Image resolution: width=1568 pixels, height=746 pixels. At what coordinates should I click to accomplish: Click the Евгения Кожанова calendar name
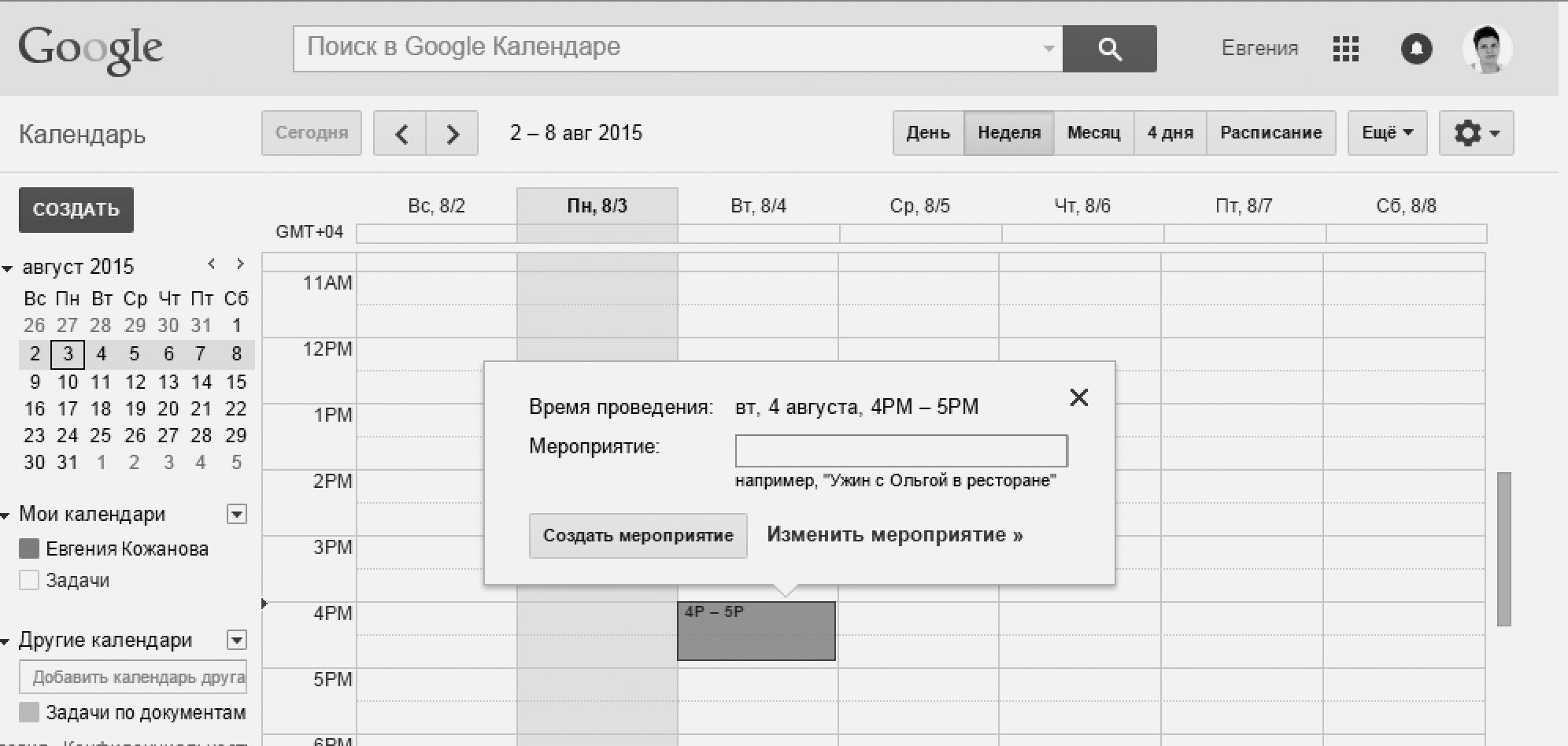tap(128, 549)
